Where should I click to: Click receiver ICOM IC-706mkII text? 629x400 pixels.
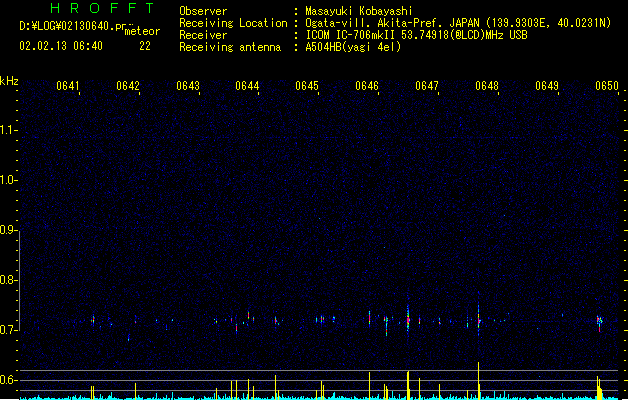pos(416,35)
